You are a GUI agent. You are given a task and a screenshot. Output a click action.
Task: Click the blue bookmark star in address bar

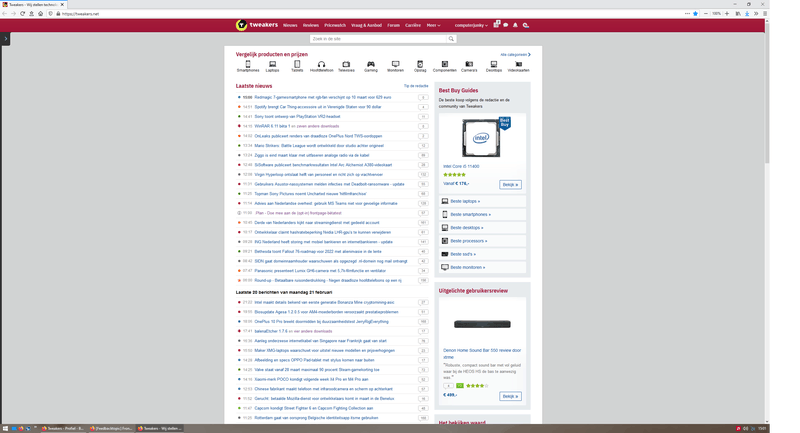point(695,14)
